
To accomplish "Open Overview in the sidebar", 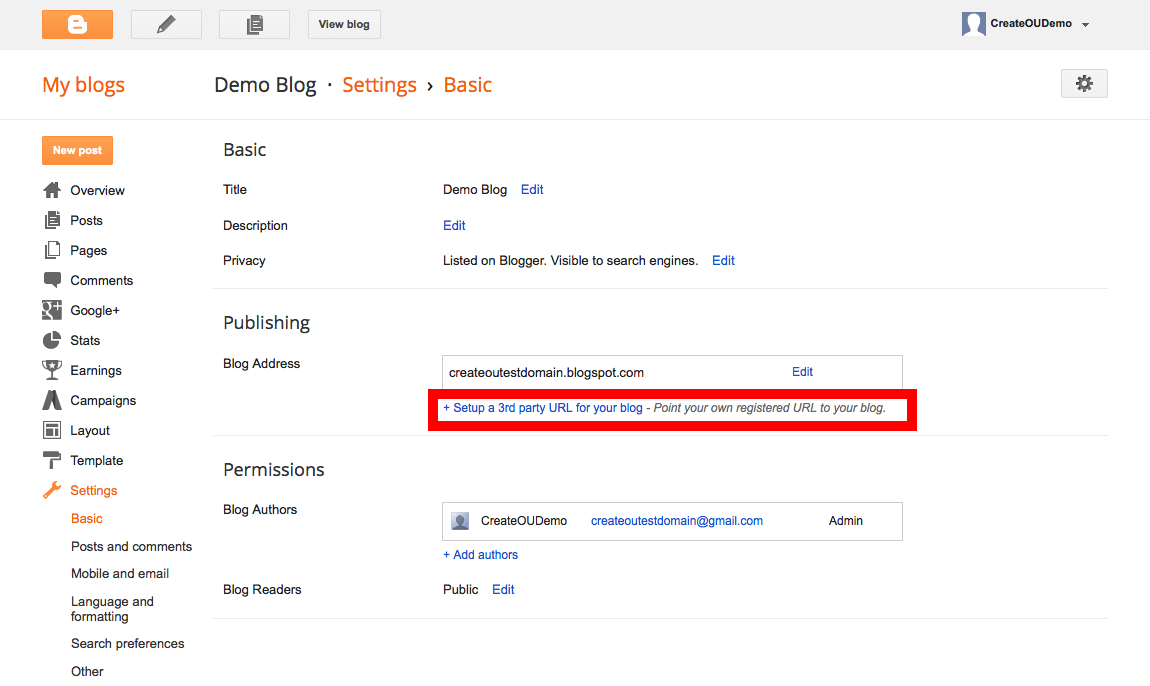I will click(x=98, y=191).
